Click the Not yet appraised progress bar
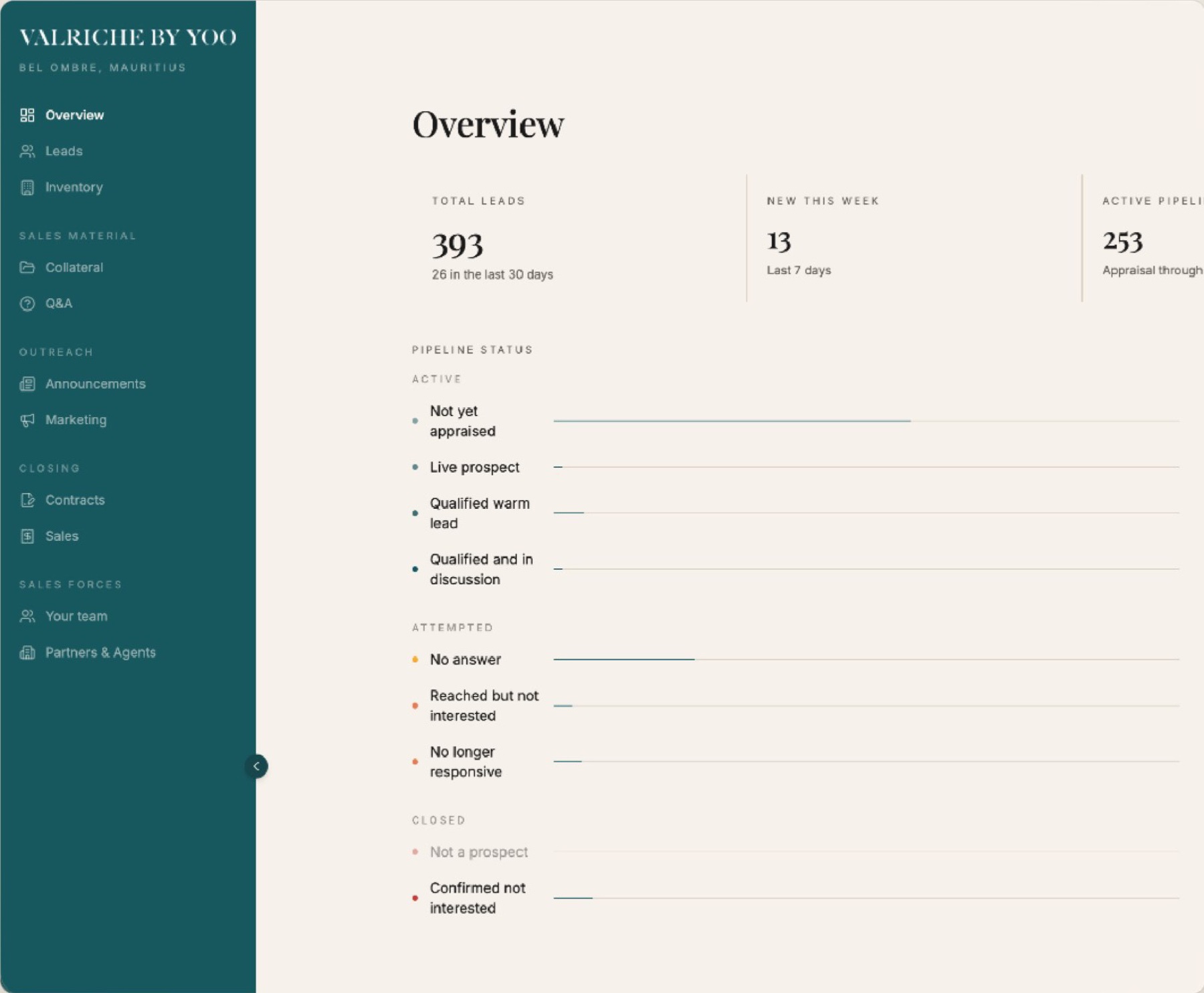Image resolution: width=1204 pixels, height=993 pixels. pyautogui.click(x=866, y=421)
